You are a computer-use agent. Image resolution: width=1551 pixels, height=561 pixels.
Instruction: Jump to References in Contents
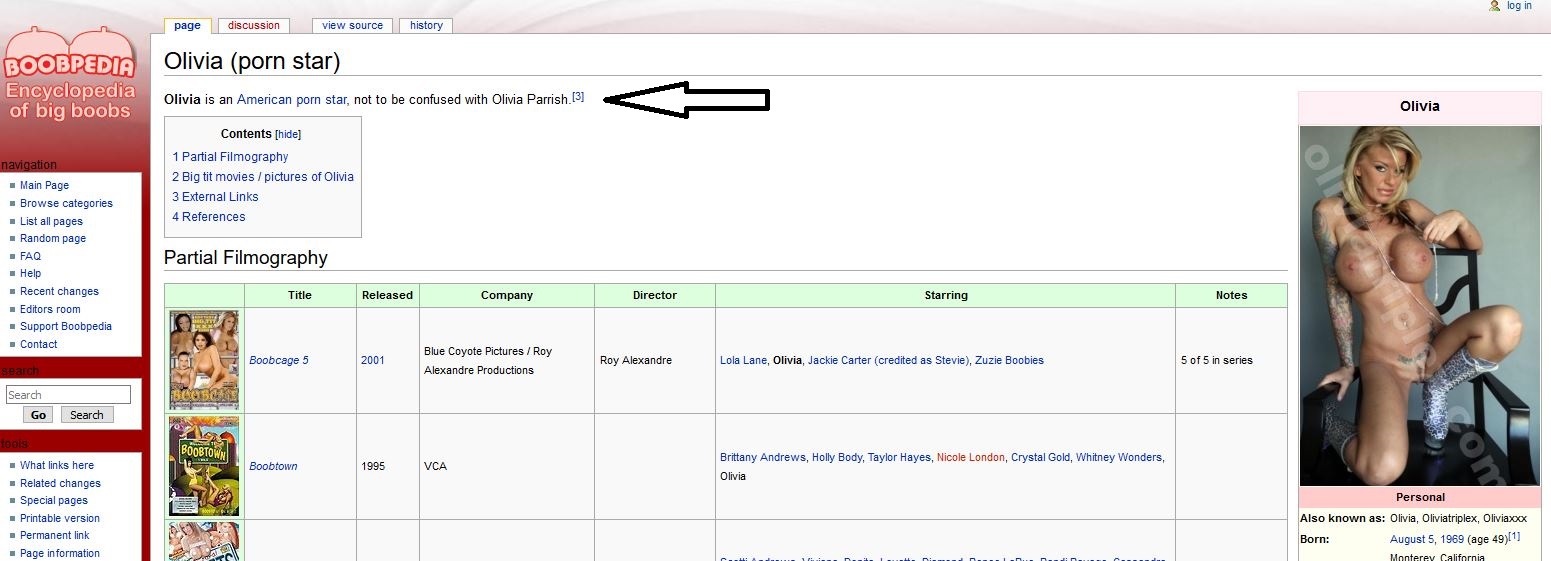pyautogui.click(x=208, y=217)
